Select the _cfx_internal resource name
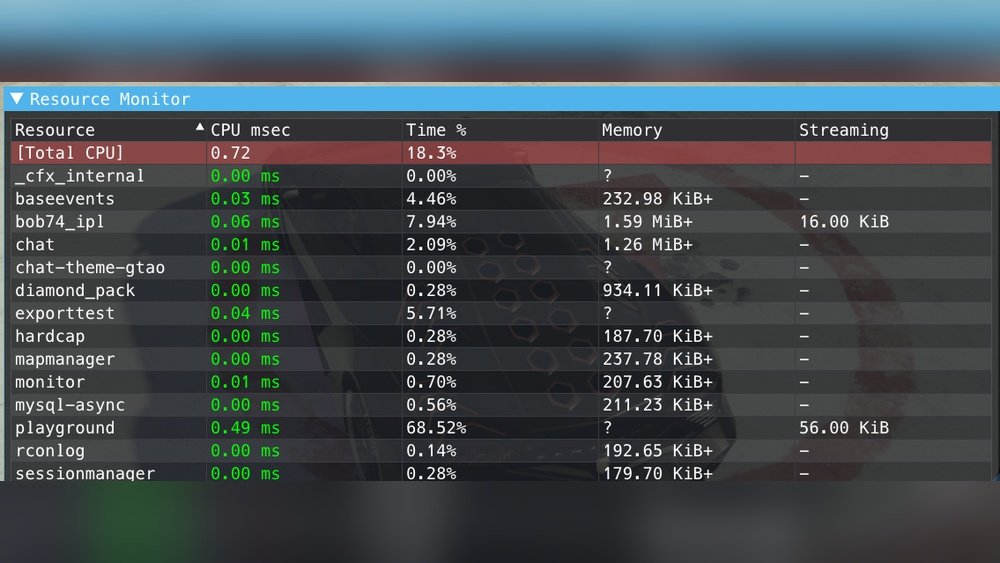This screenshot has width=1000, height=563. pyautogui.click(x=79, y=176)
